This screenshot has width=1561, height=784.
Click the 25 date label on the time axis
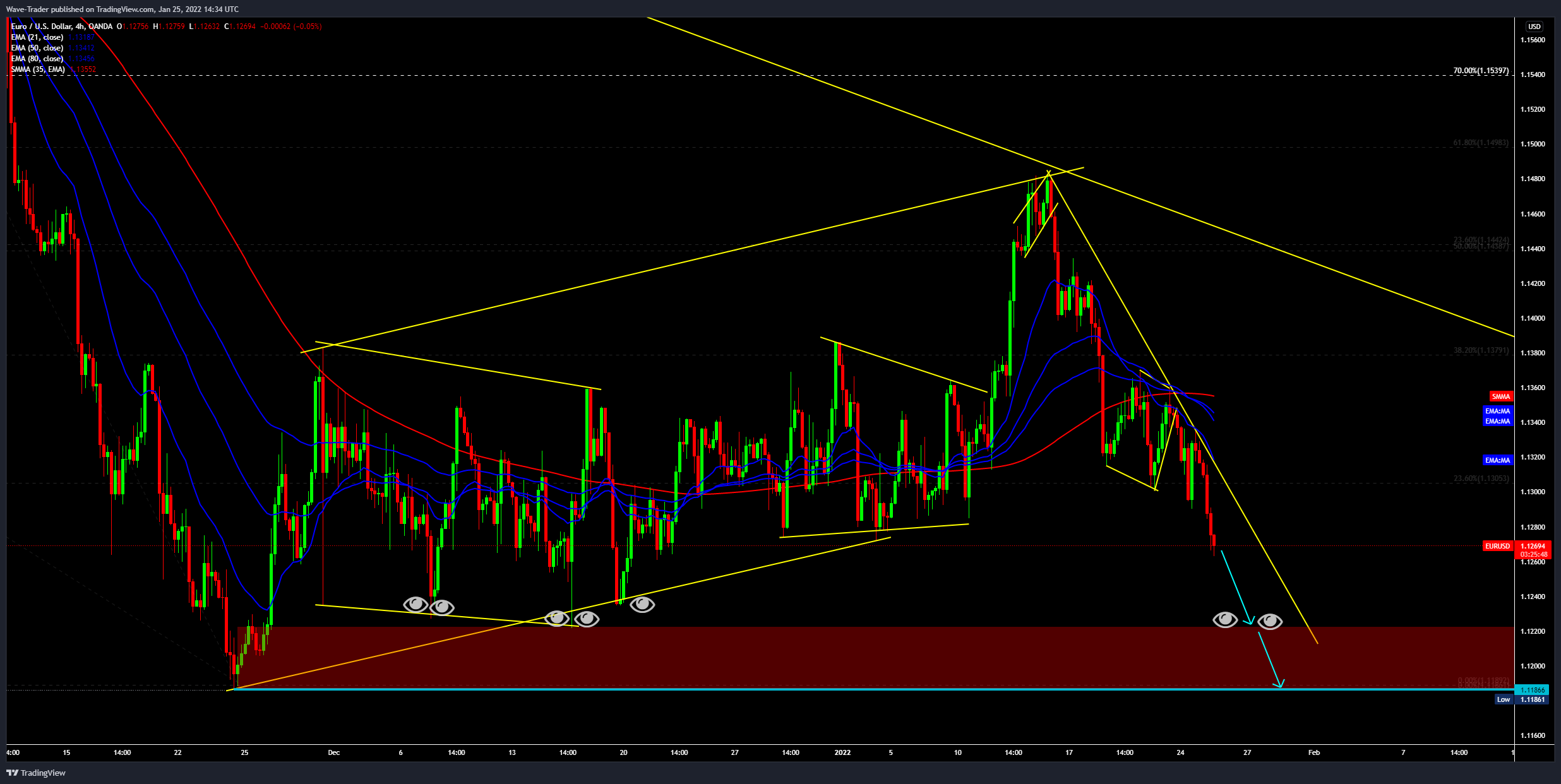pos(244,752)
